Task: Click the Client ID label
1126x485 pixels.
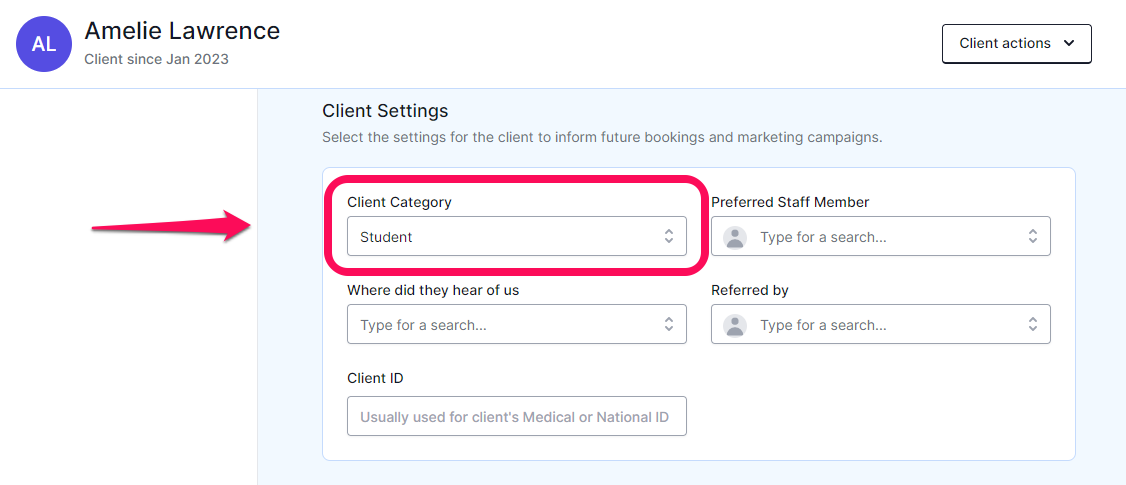Action: [375, 378]
